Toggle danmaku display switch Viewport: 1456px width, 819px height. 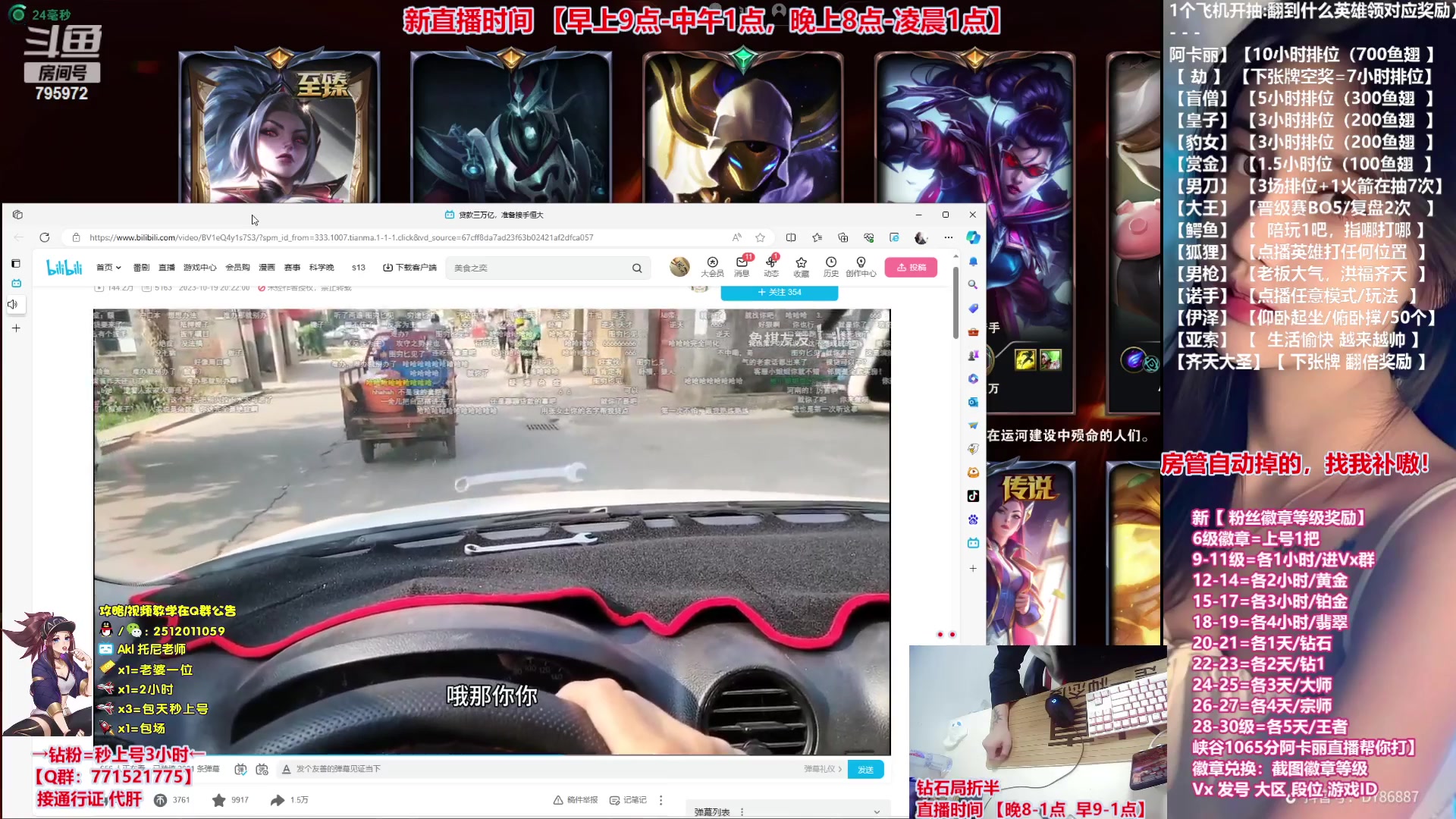tap(240, 769)
